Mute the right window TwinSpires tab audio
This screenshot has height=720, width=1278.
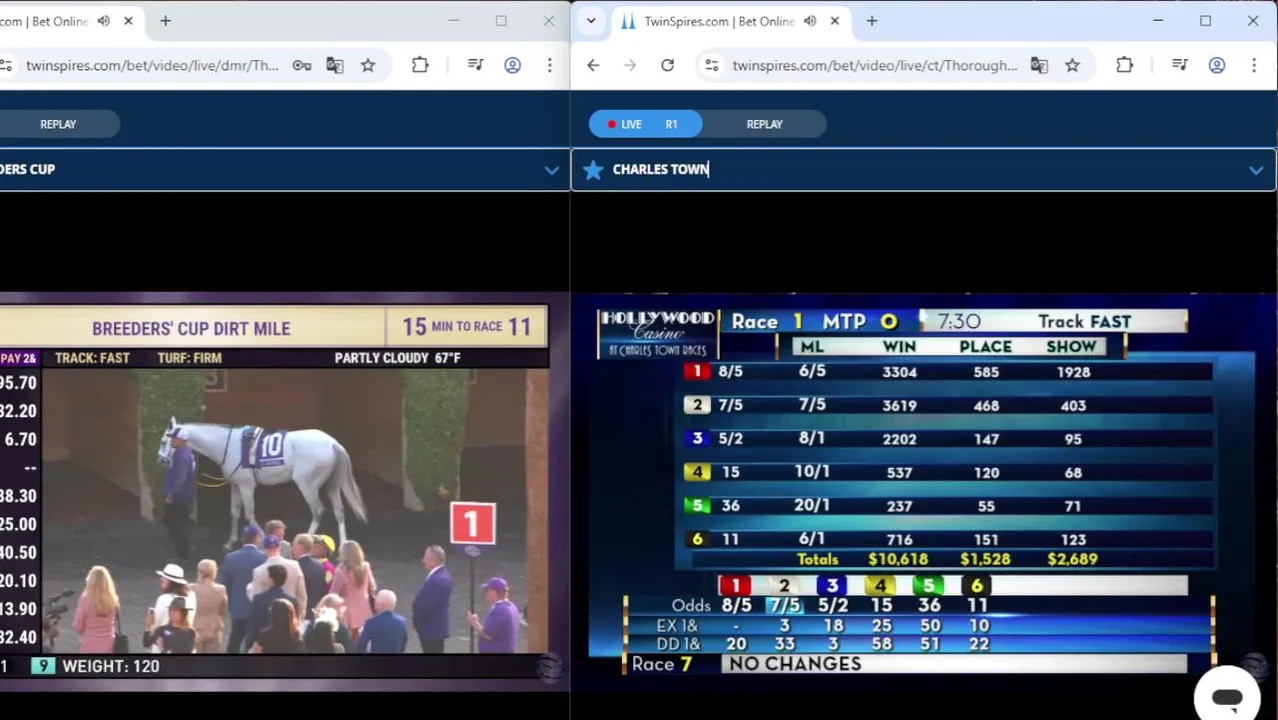coord(810,21)
